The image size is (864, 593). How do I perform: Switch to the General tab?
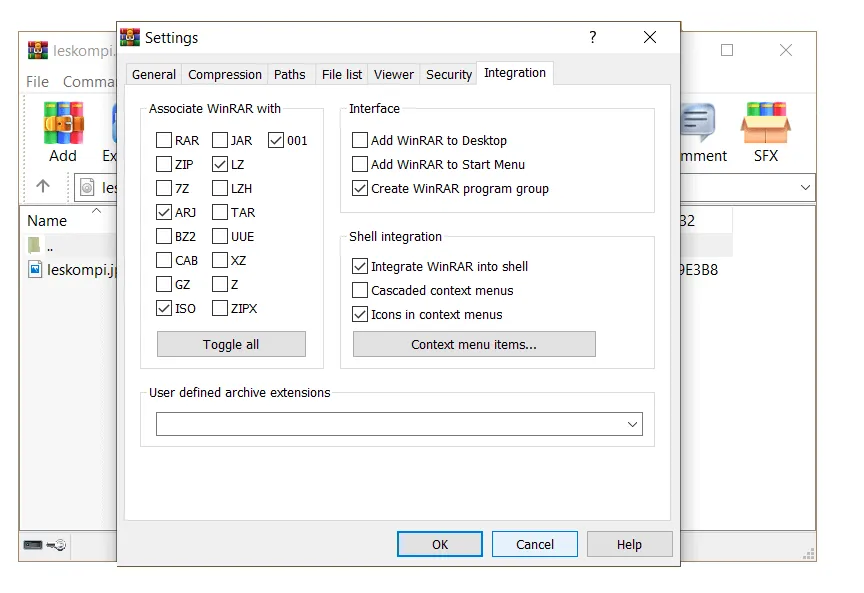(x=154, y=74)
